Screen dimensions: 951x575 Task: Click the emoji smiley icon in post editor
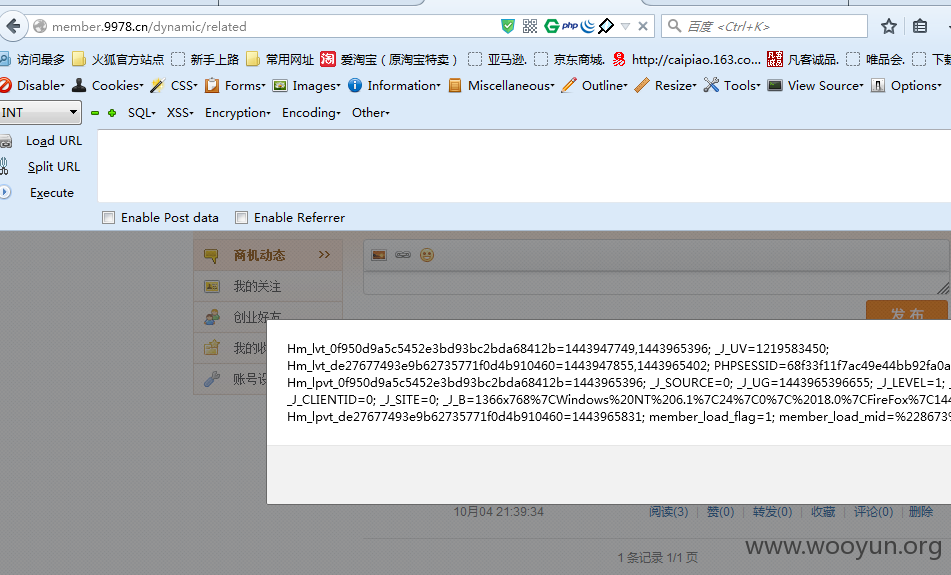click(x=427, y=255)
